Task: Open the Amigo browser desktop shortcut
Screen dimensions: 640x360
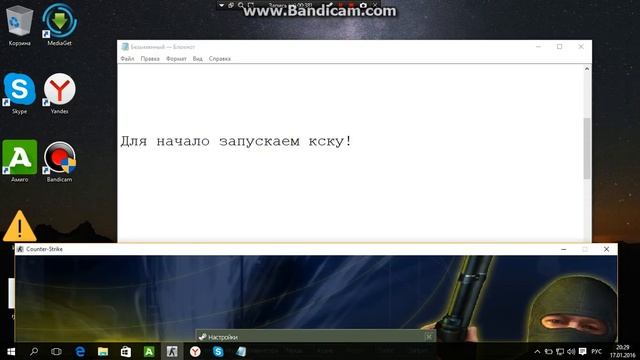Action: (x=19, y=162)
